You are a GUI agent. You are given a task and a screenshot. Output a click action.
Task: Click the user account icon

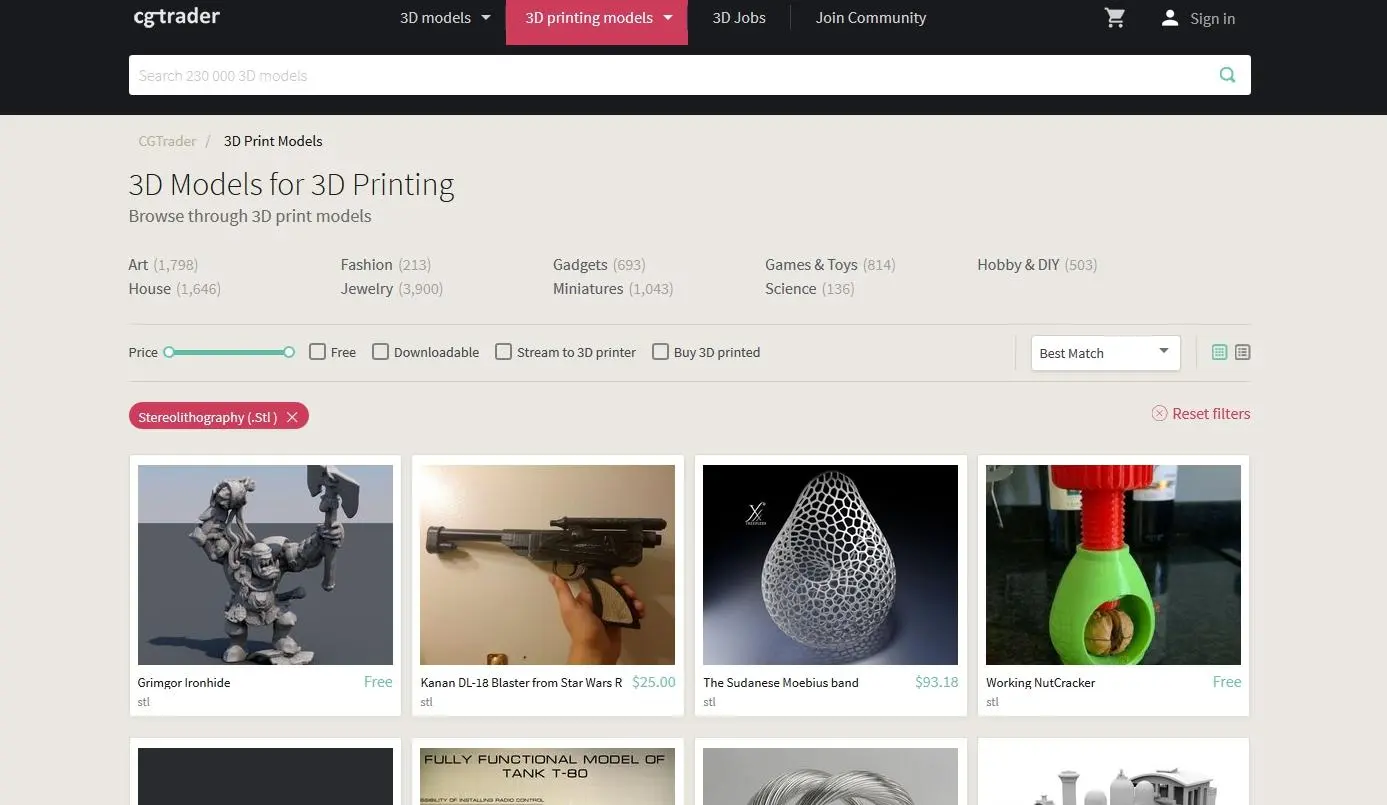tap(1170, 18)
